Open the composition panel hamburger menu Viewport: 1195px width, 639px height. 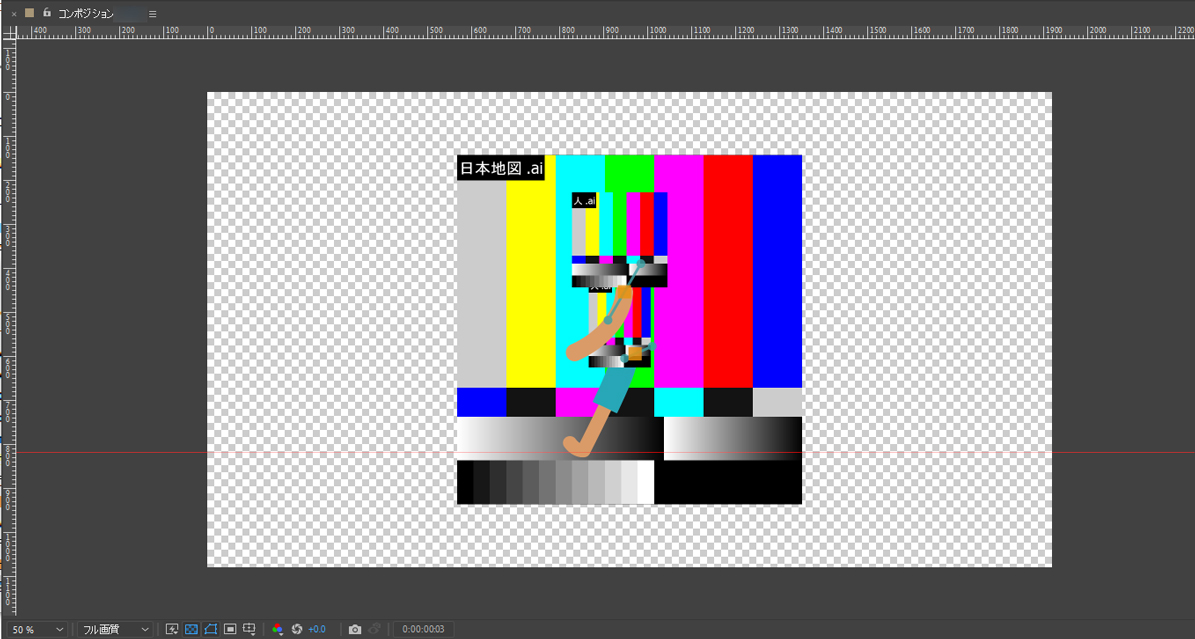(152, 14)
